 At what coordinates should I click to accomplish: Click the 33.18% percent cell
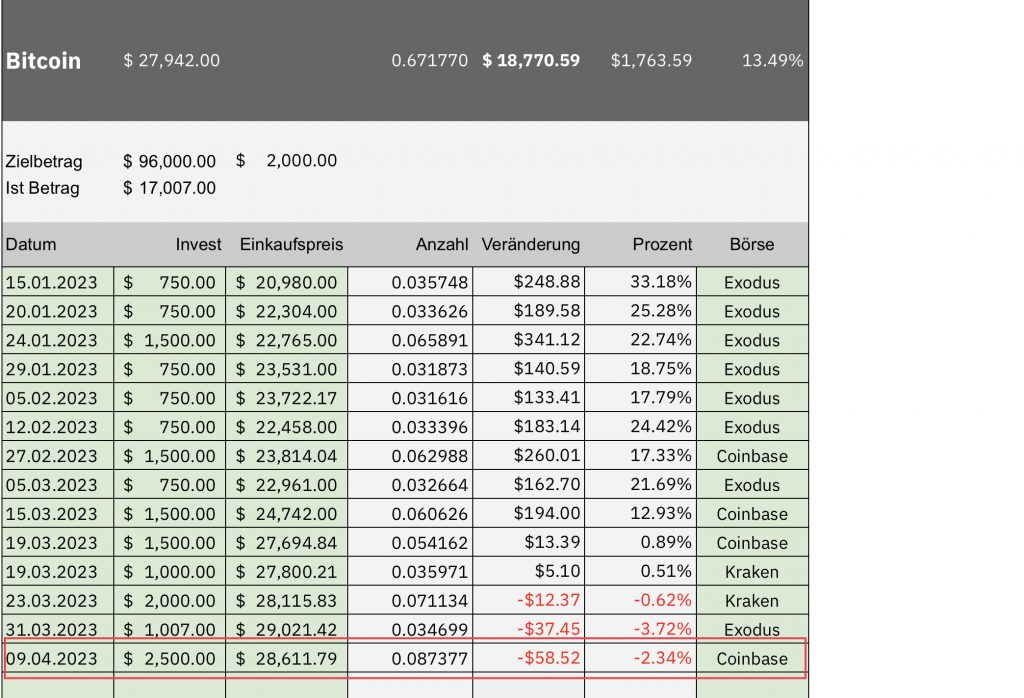(x=641, y=282)
